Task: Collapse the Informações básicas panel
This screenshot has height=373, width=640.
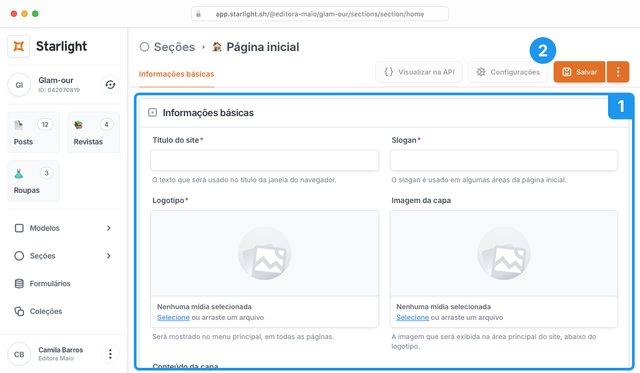Action: [x=152, y=113]
